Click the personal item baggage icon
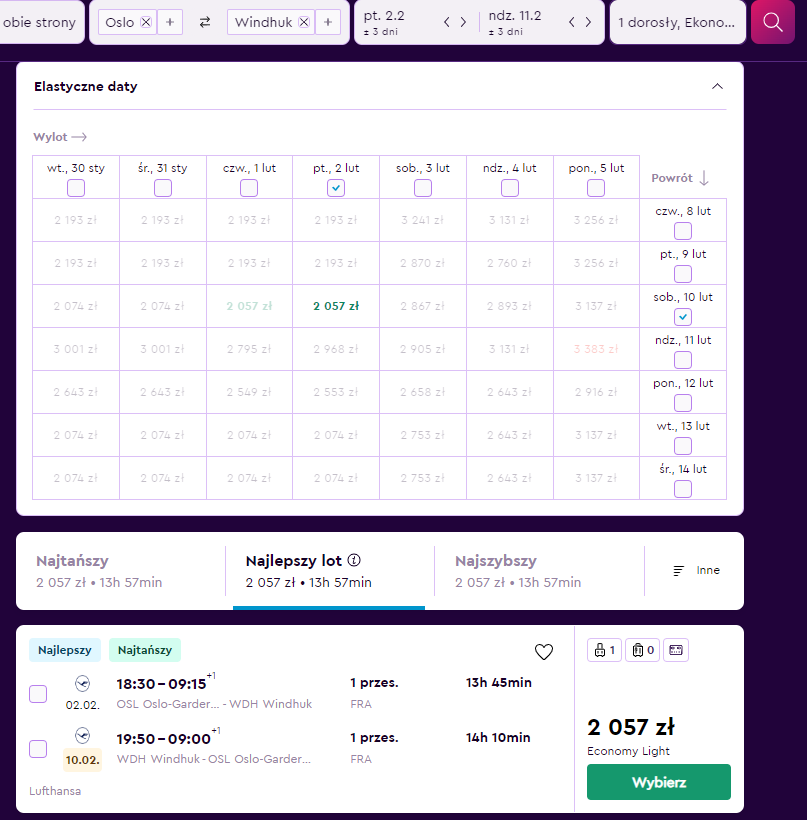The image size is (807, 820). (605, 650)
